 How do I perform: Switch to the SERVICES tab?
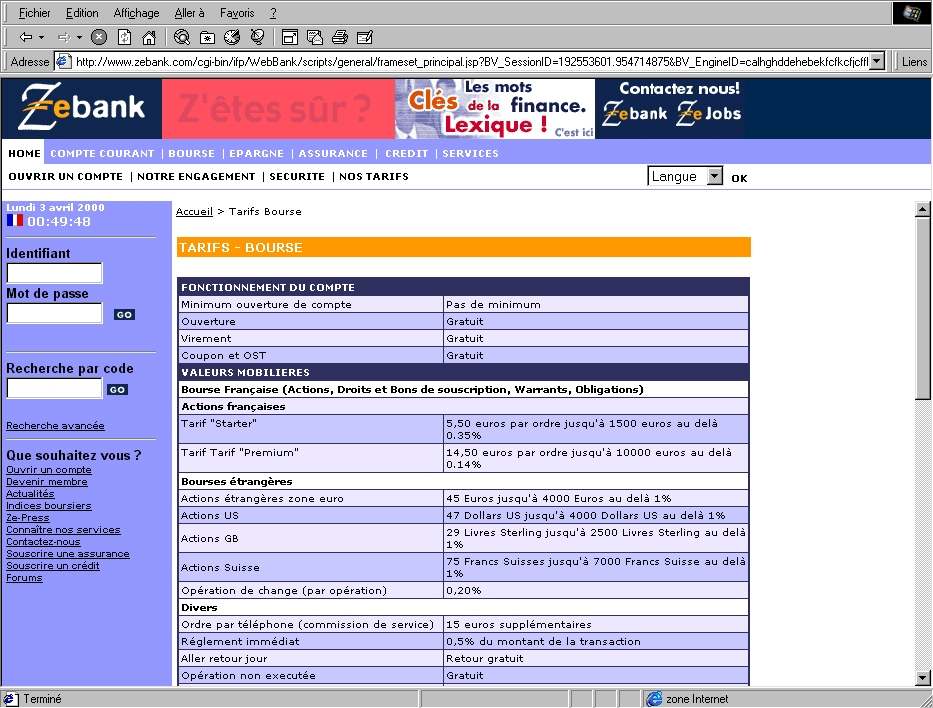[471, 153]
